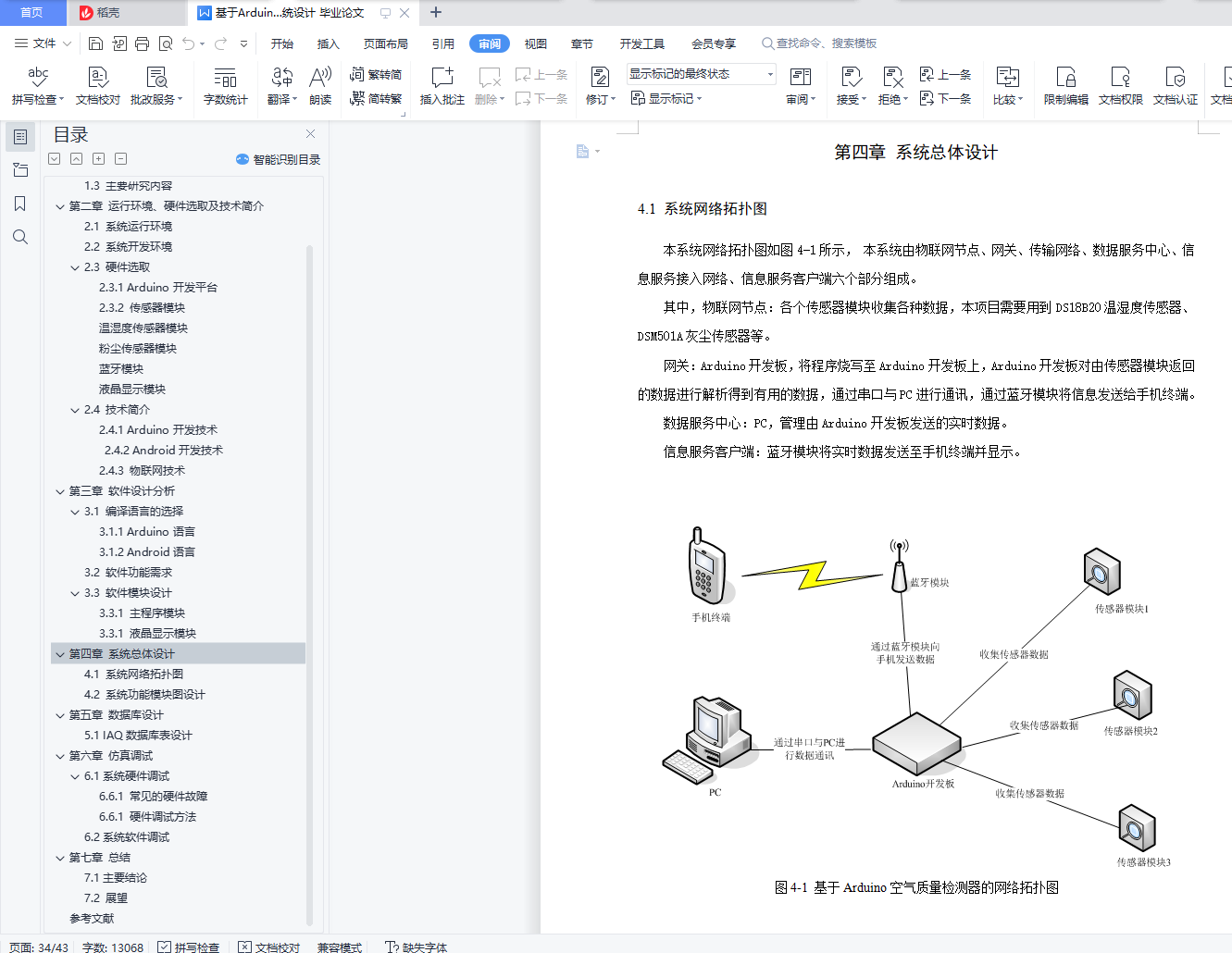Screen dimensions: 1232x953
Task: Select outline entry 2.3.1 Arduino 开发平台
Action: [158, 288]
